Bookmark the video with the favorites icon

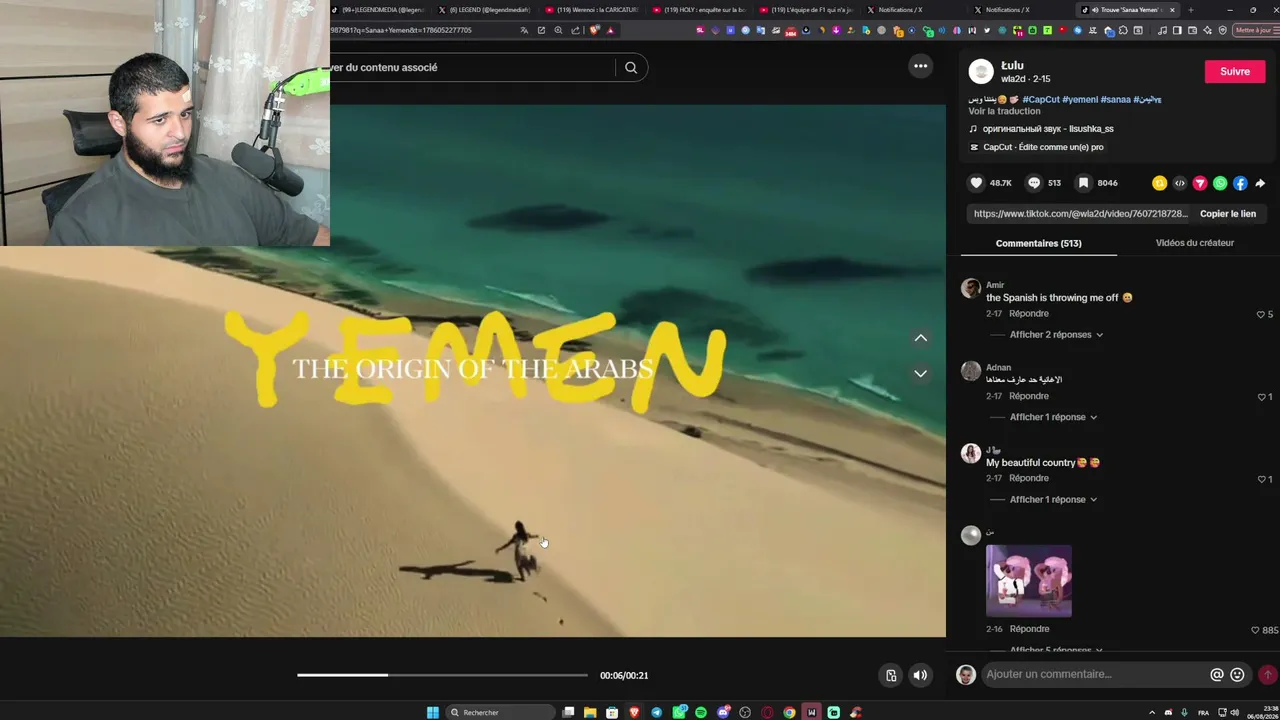[1083, 183]
